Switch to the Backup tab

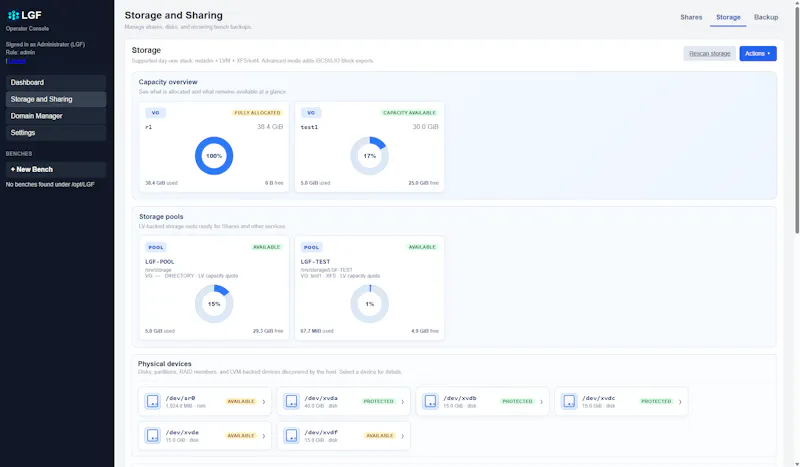[766, 17]
